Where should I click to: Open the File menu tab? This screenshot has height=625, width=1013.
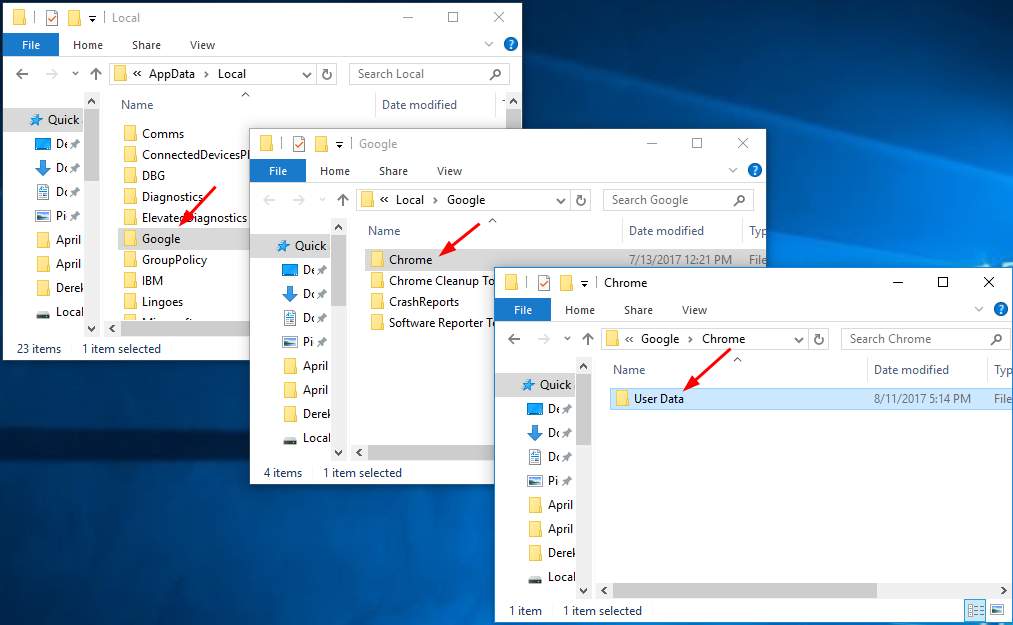point(523,310)
